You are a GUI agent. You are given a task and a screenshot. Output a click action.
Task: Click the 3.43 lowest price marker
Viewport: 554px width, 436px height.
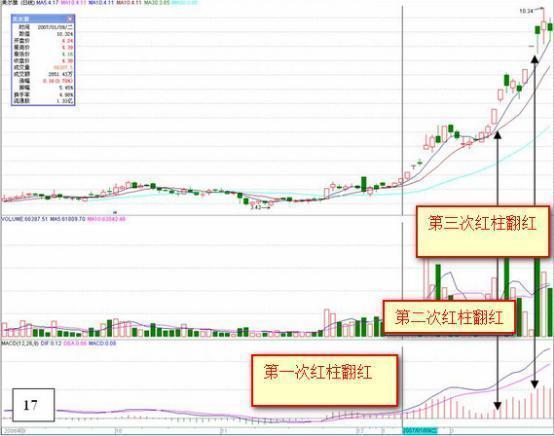[x=256, y=207]
